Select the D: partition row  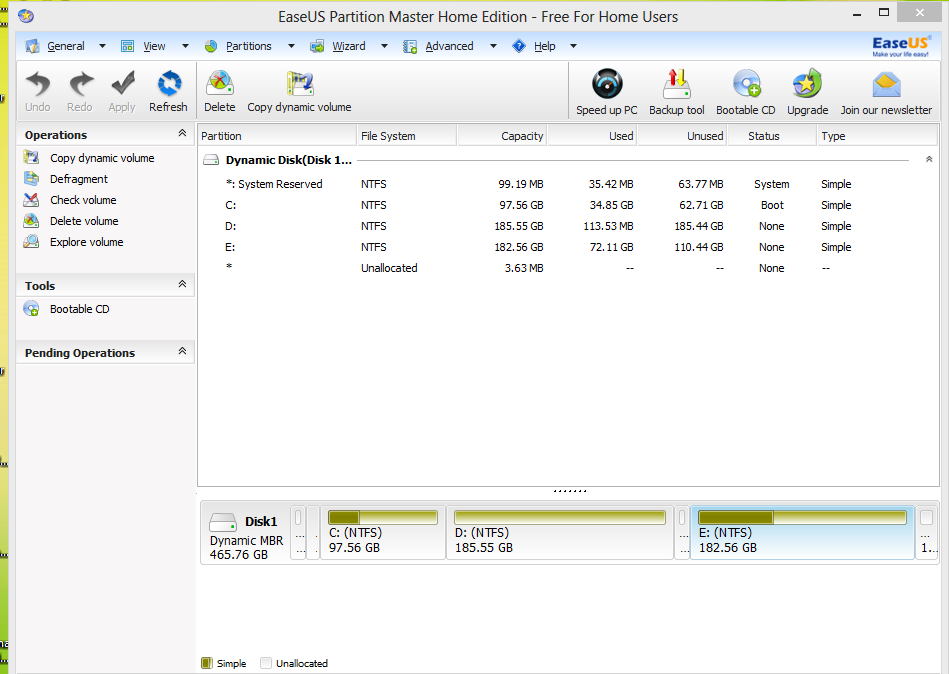click(x=568, y=226)
